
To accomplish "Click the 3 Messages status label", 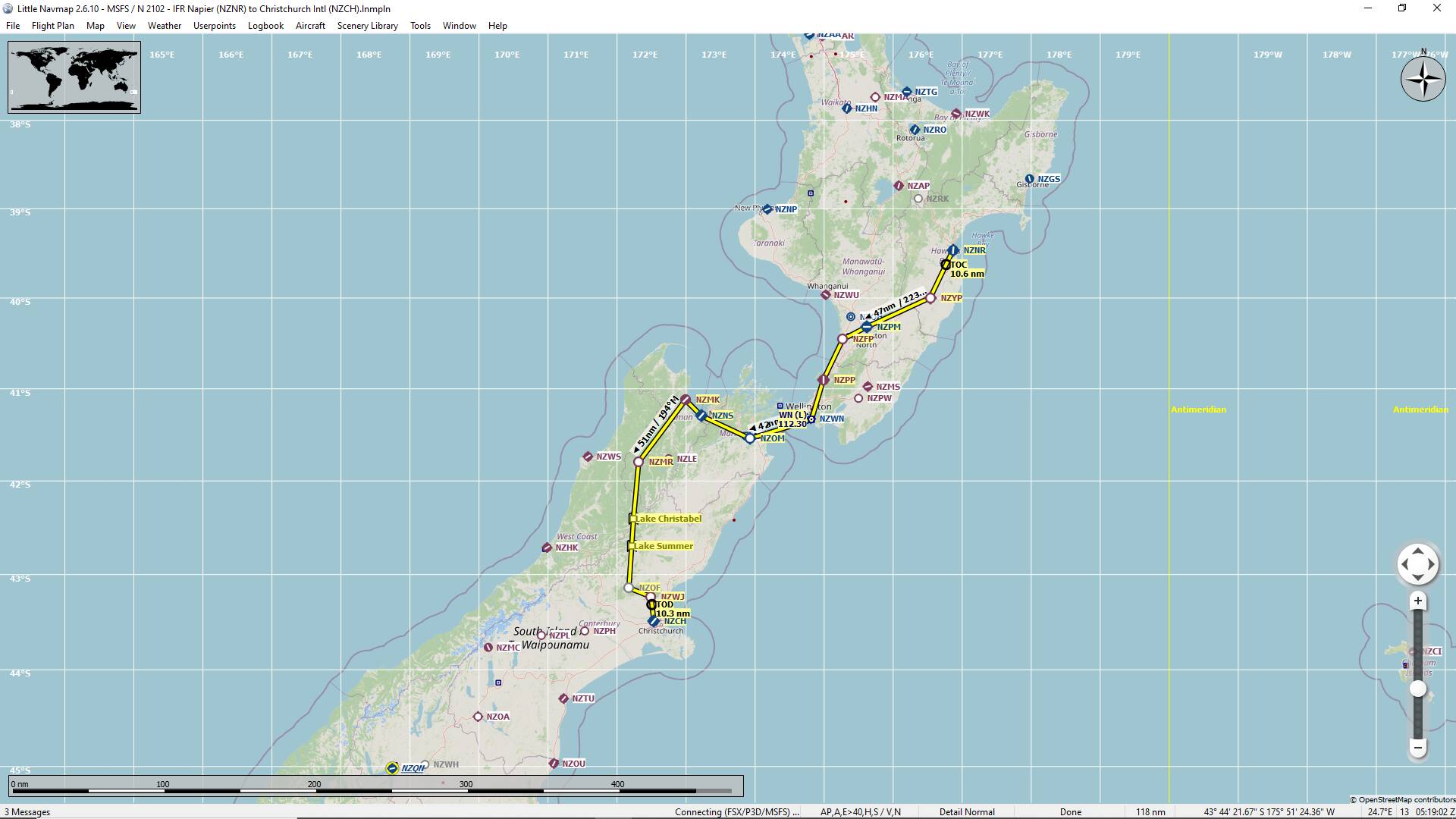I will (x=27, y=811).
